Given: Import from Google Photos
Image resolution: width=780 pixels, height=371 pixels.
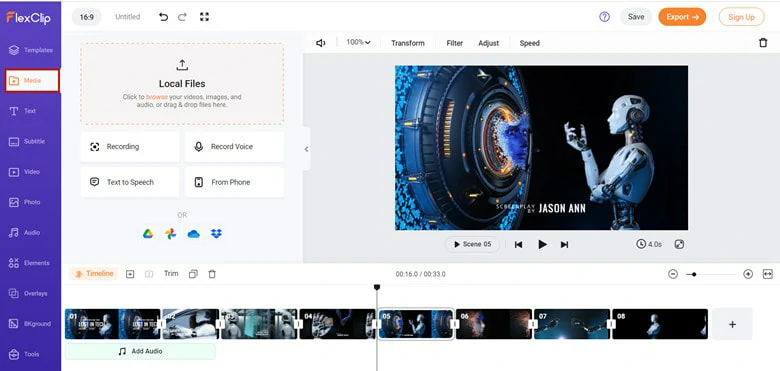Looking at the screenshot, I should click(171, 234).
